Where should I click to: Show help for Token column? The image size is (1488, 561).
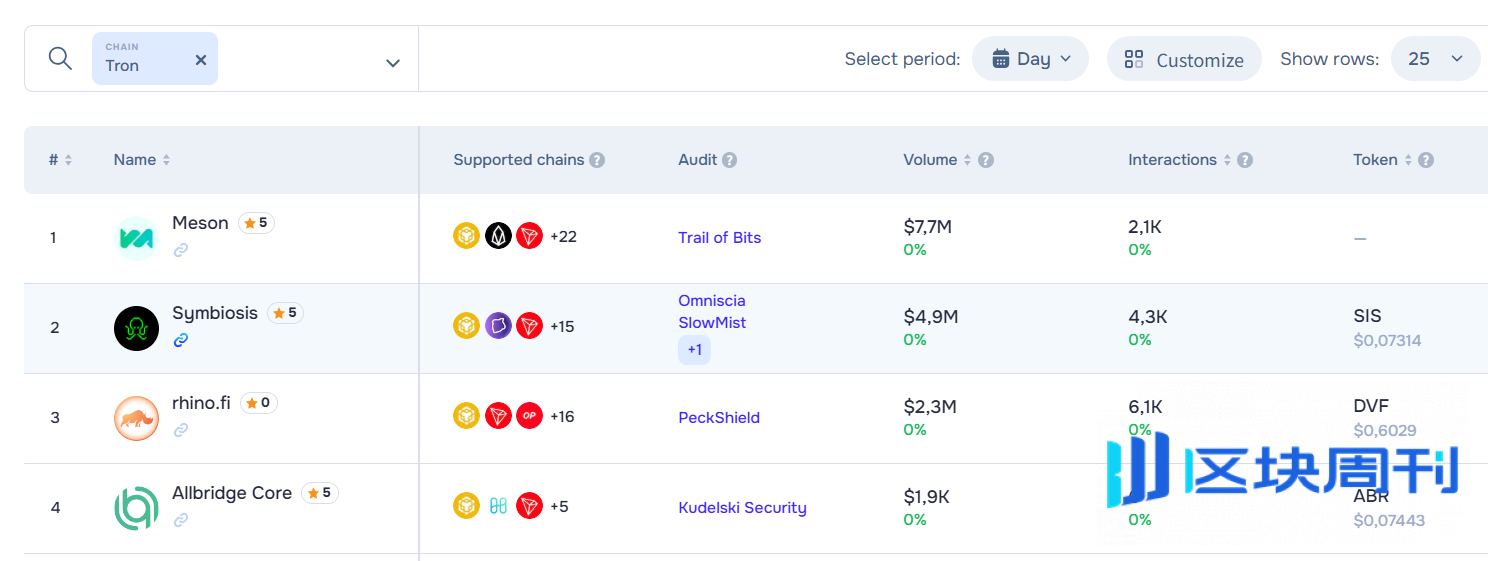coord(1426,160)
